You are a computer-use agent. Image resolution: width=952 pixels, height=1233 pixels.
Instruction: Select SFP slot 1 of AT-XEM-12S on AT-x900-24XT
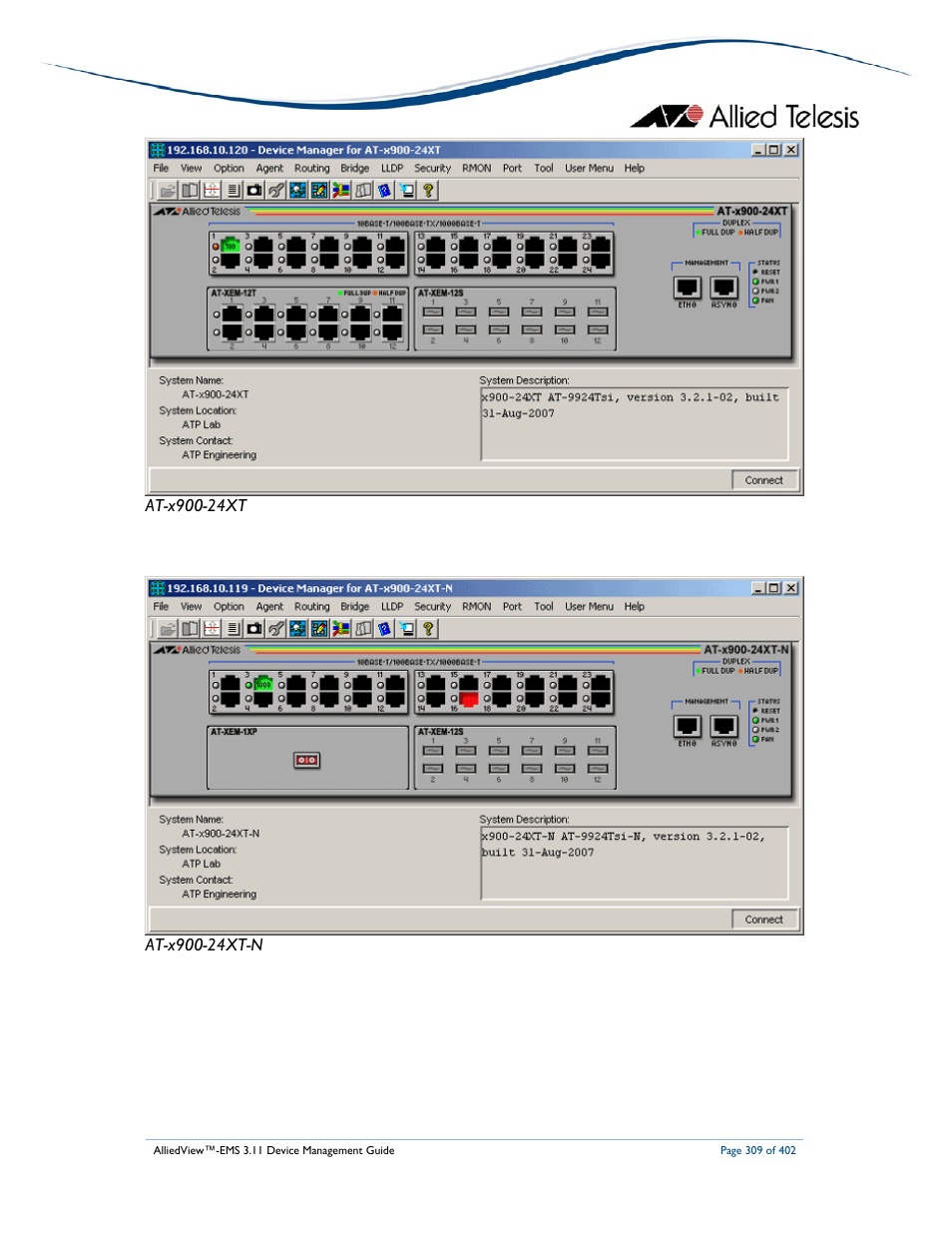point(433,311)
